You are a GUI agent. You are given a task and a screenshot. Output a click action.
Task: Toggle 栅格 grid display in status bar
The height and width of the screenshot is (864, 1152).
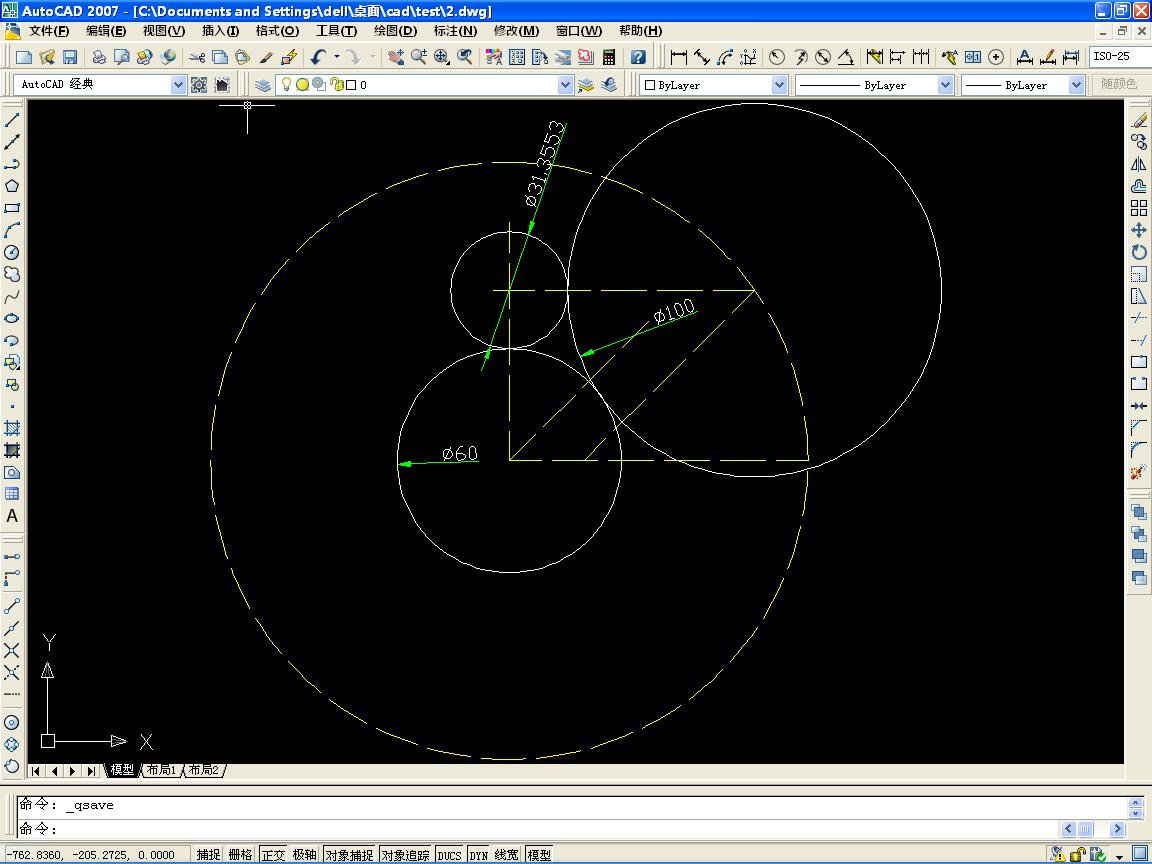click(240, 854)
